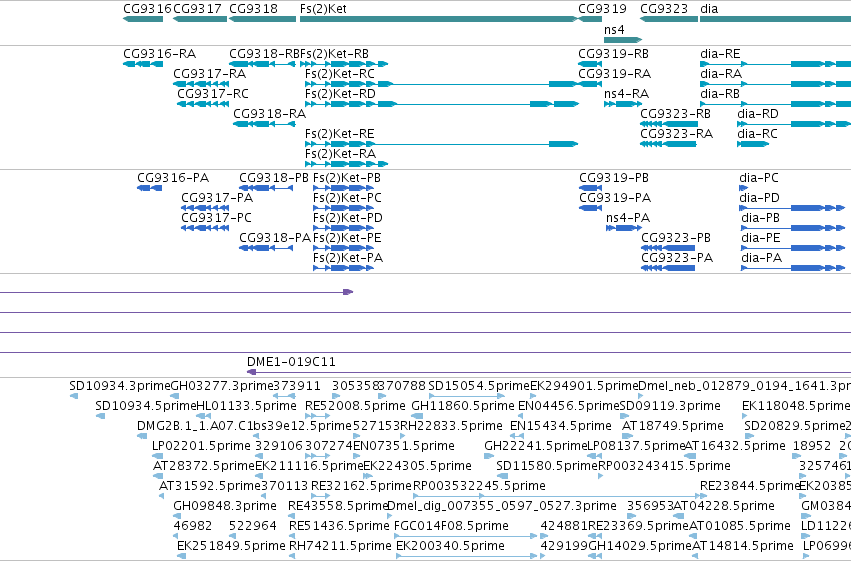Select transcript CG9319-RB
The image size is (851, 561).
click(590, 64)
